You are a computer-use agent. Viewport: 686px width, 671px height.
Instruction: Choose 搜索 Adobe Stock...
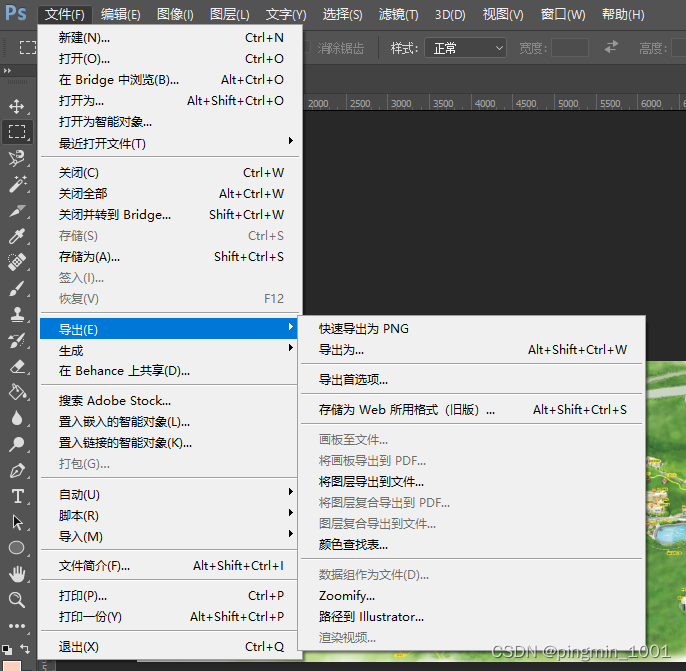coord(168,400)
